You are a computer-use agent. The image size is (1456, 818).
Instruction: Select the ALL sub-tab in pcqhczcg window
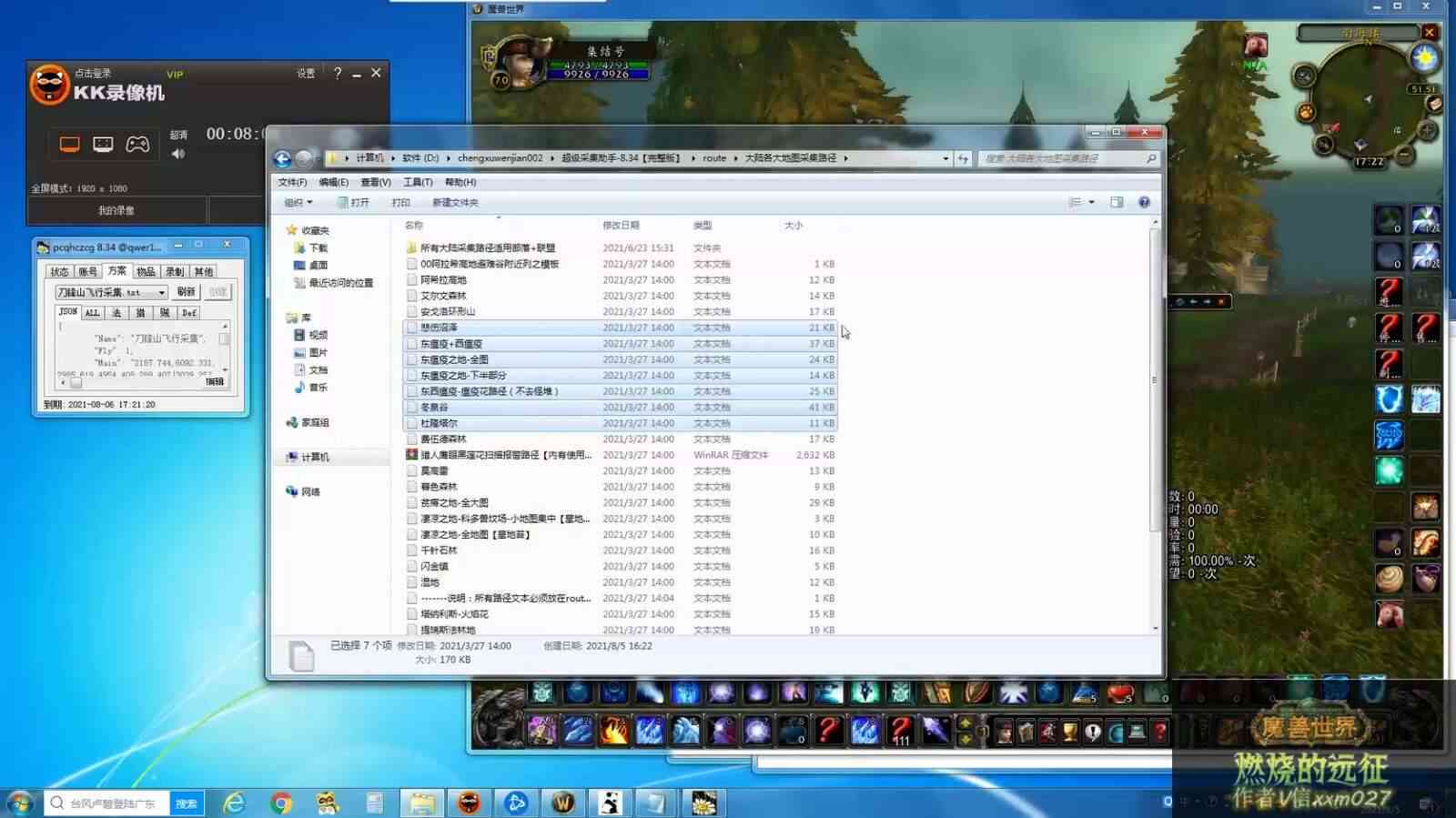pyautogui.click(x=92, y=312)
